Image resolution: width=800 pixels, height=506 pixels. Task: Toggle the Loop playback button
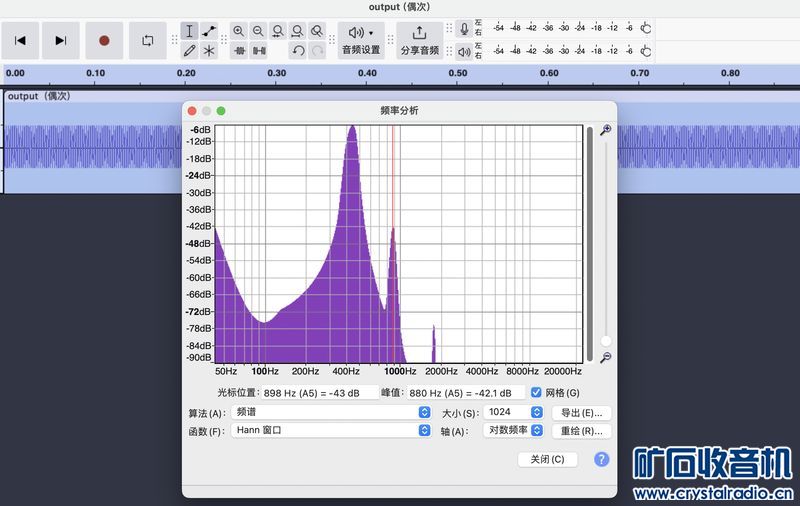point(148,40)
